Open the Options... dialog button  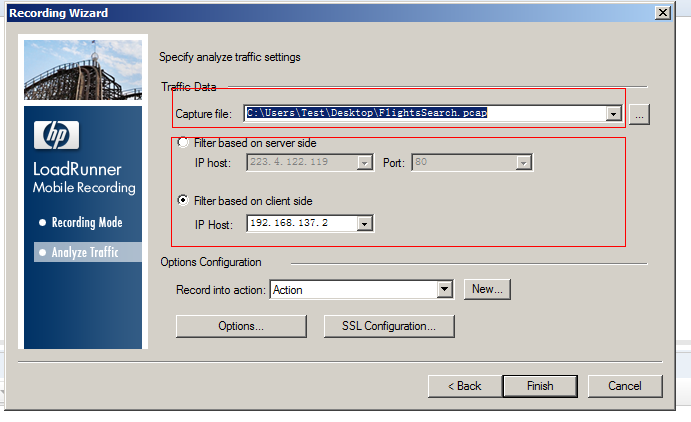tap(241, 326)
